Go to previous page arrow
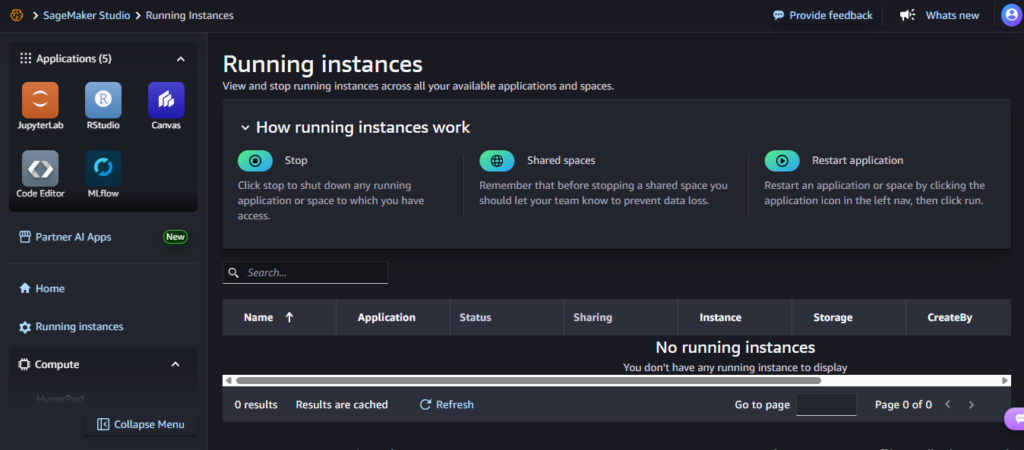Viewport: 1024px width, 450px height. pos(948,405)
